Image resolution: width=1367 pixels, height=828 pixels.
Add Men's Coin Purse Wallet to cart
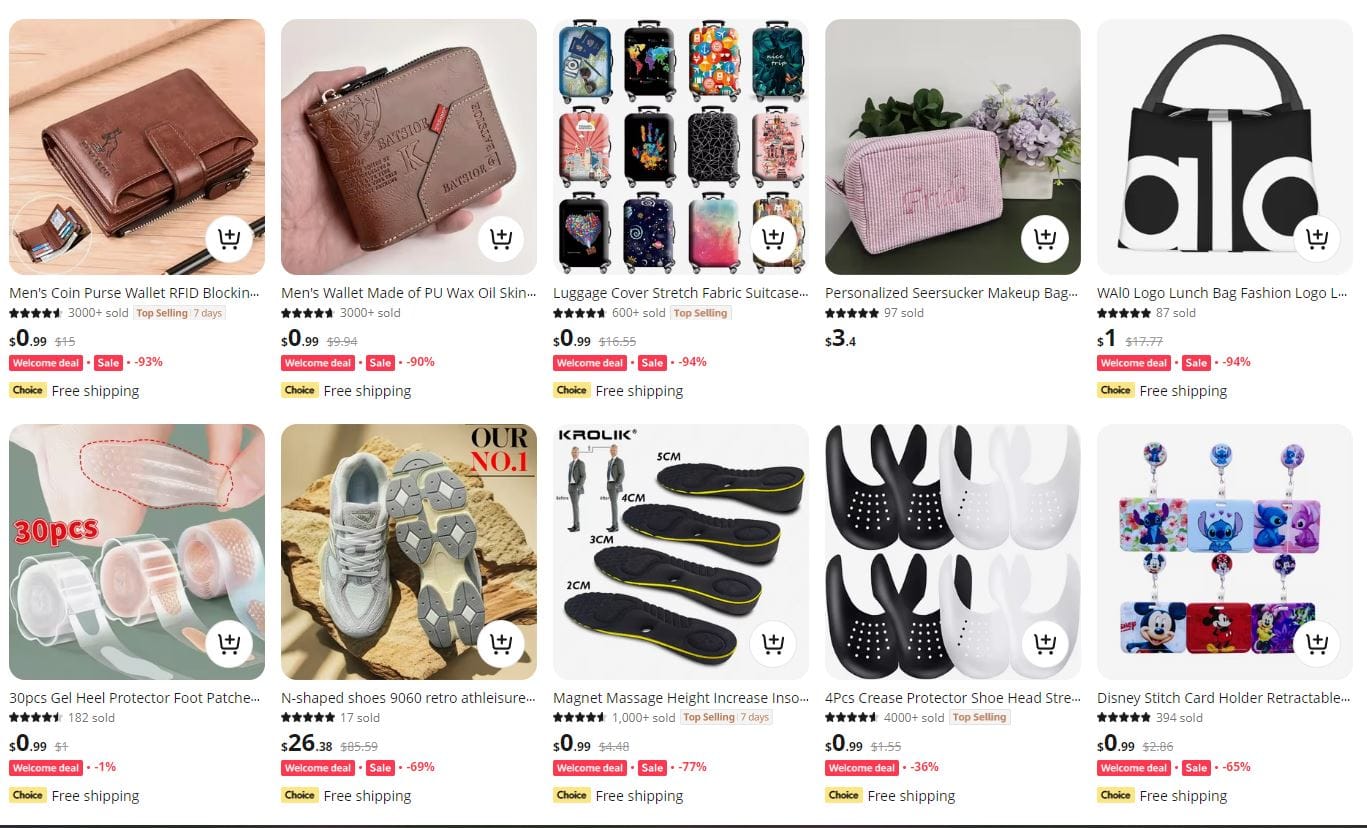pyautogui.click(x=229, y=238)
